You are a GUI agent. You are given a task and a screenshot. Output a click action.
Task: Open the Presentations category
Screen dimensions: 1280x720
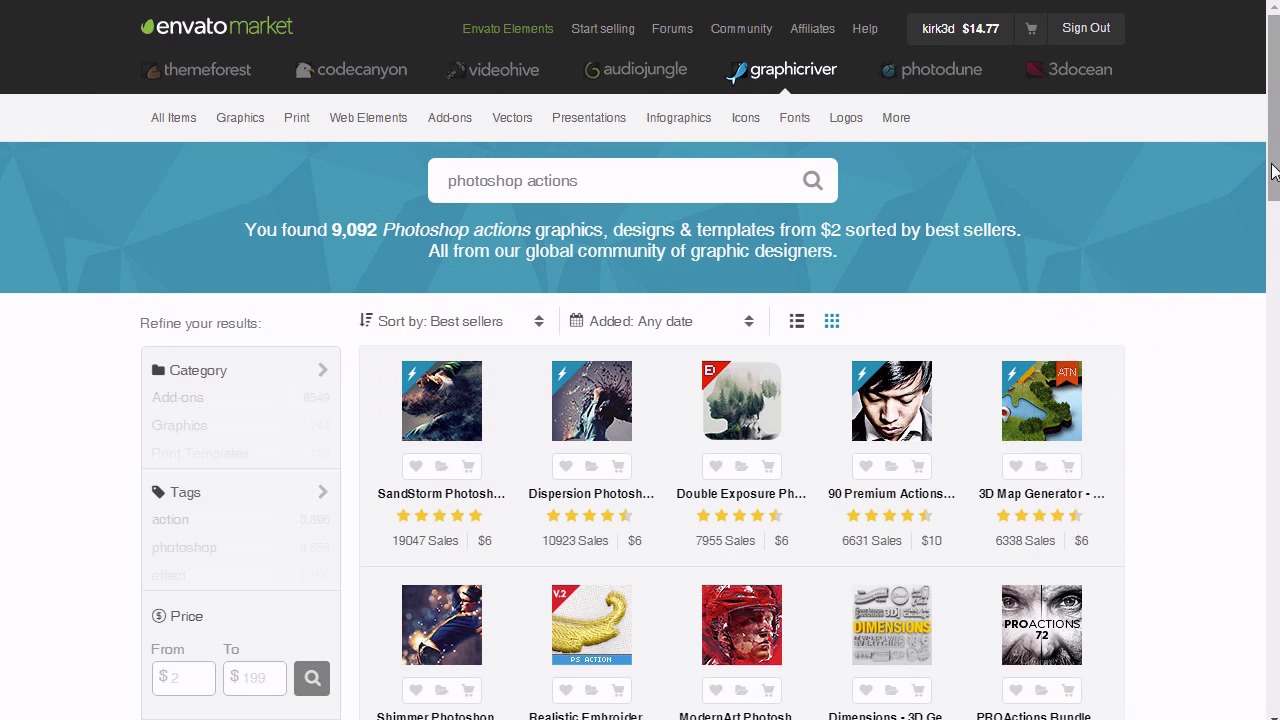tap(589, 118)
